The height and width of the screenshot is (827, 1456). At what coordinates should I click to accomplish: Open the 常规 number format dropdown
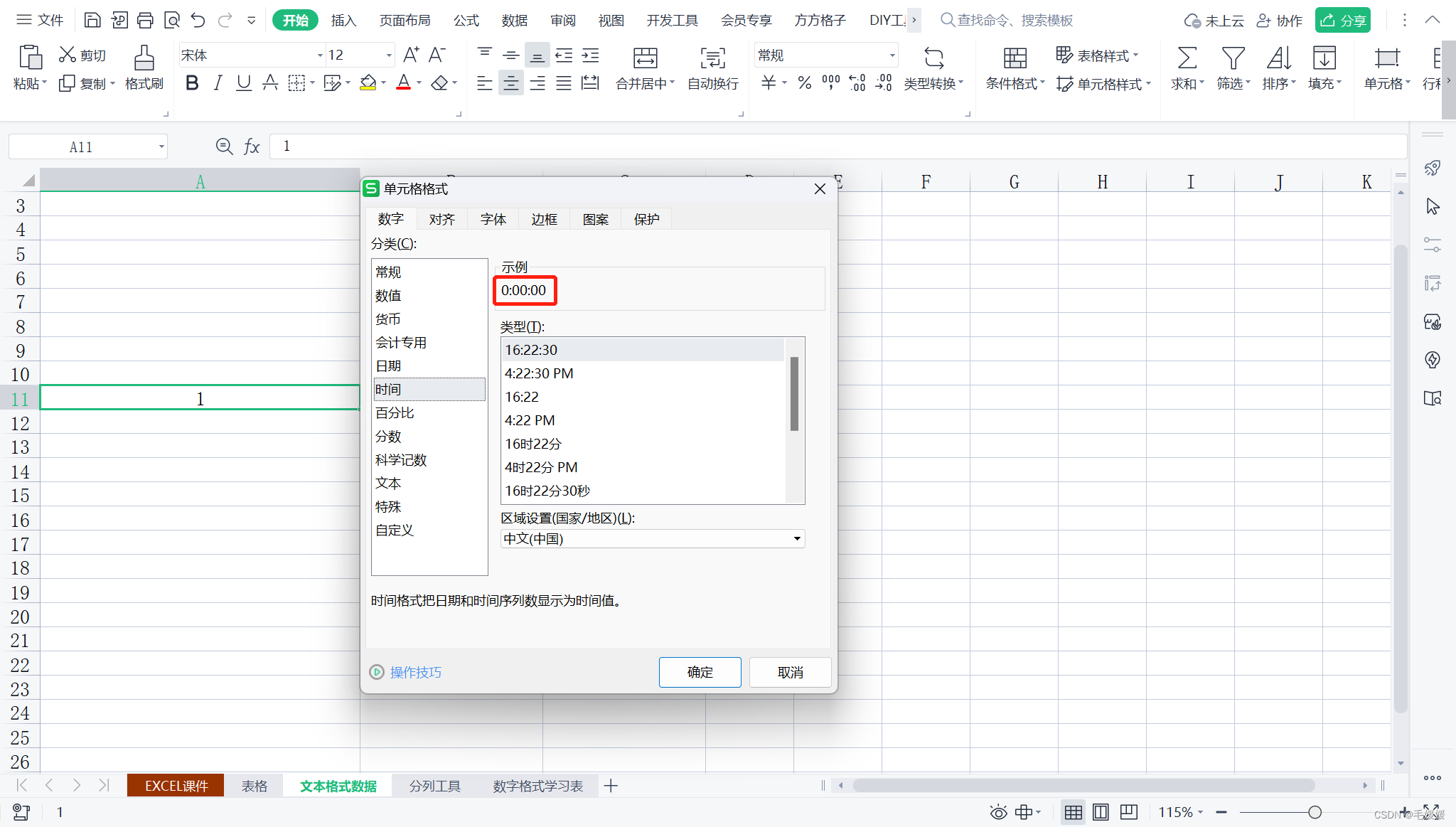coord(892,55)
